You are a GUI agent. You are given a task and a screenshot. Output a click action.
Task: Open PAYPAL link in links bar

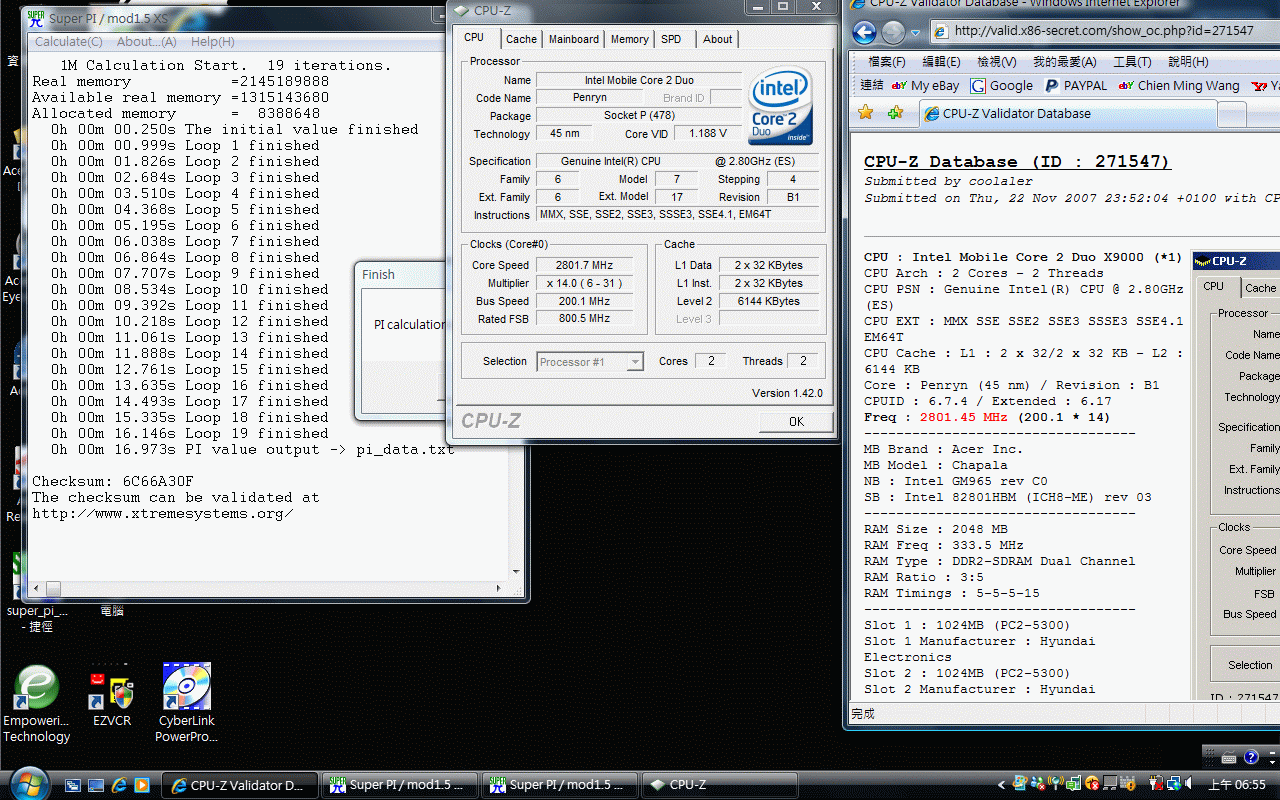pos(1076,86)
